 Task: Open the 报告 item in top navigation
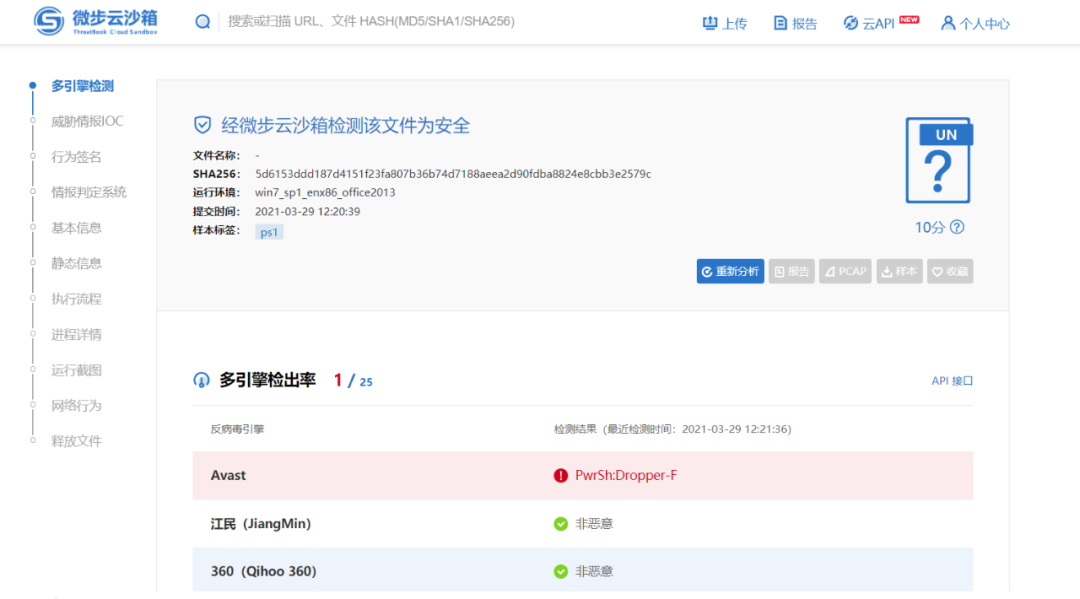796,23
